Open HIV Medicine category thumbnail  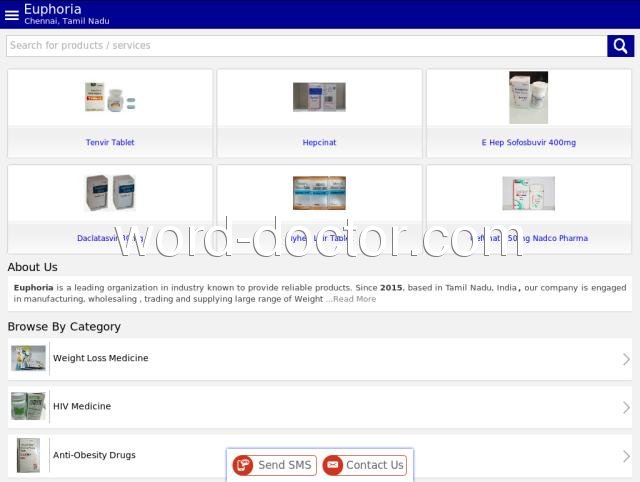(x=28, y=406)
